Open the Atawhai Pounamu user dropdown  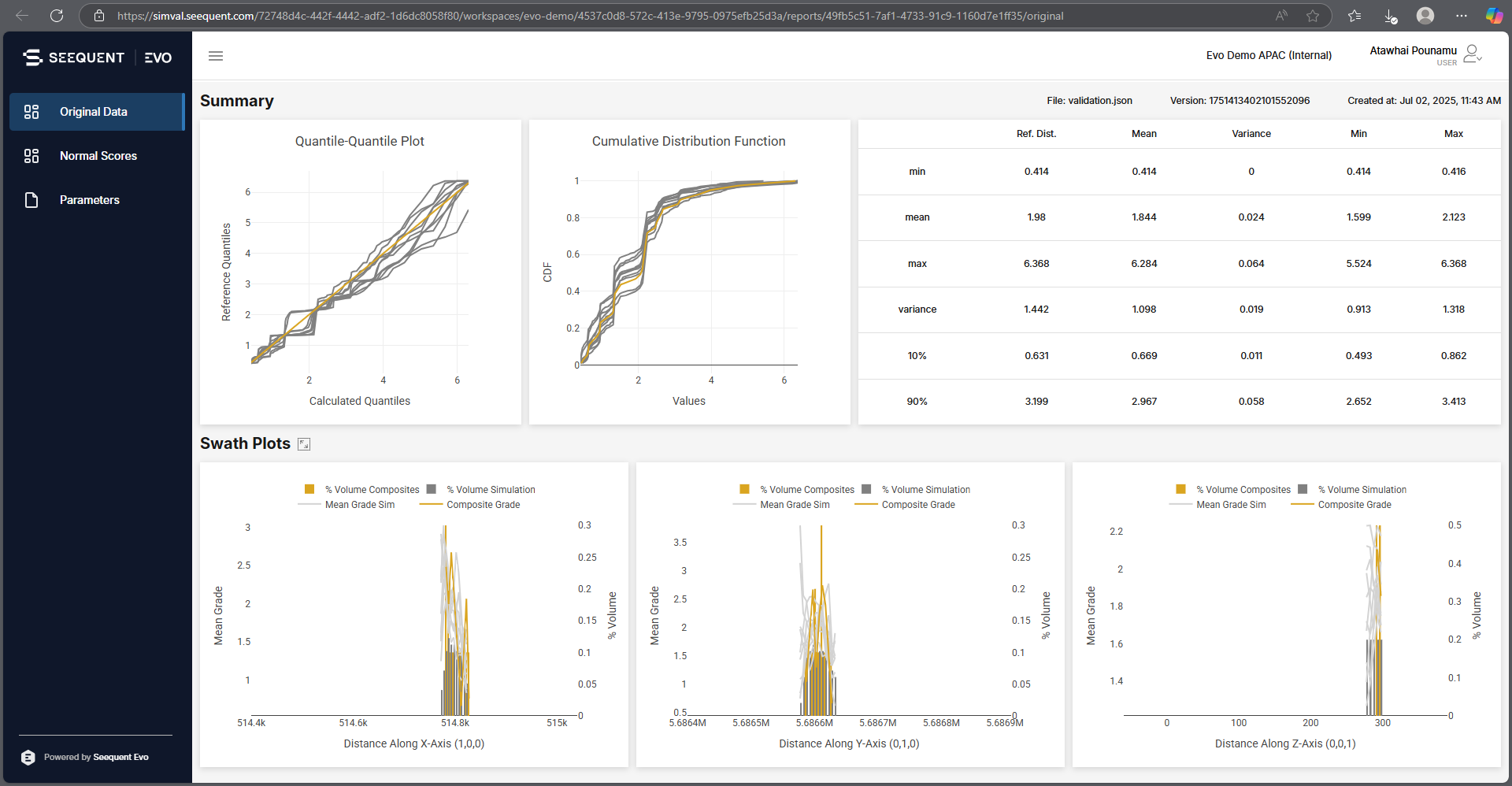[x=1472, y=54]
